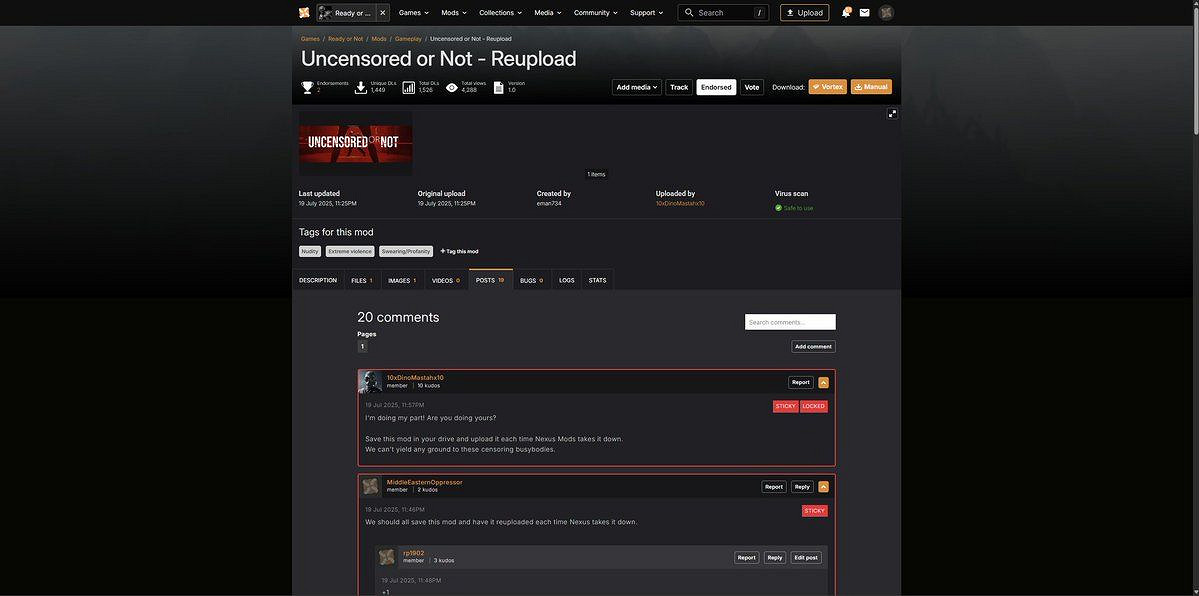Open the notifications bell

coord(845,13)
